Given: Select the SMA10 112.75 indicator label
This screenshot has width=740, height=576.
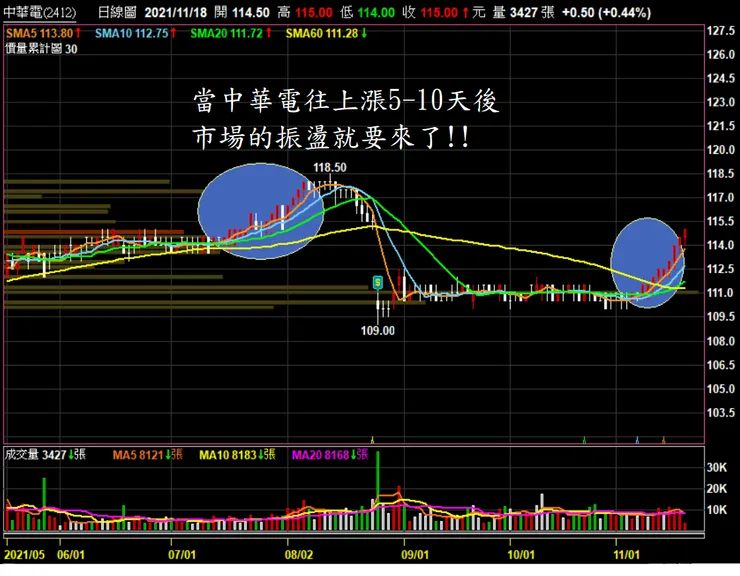Looking at the screenshot, I should [x=136, y=33].
